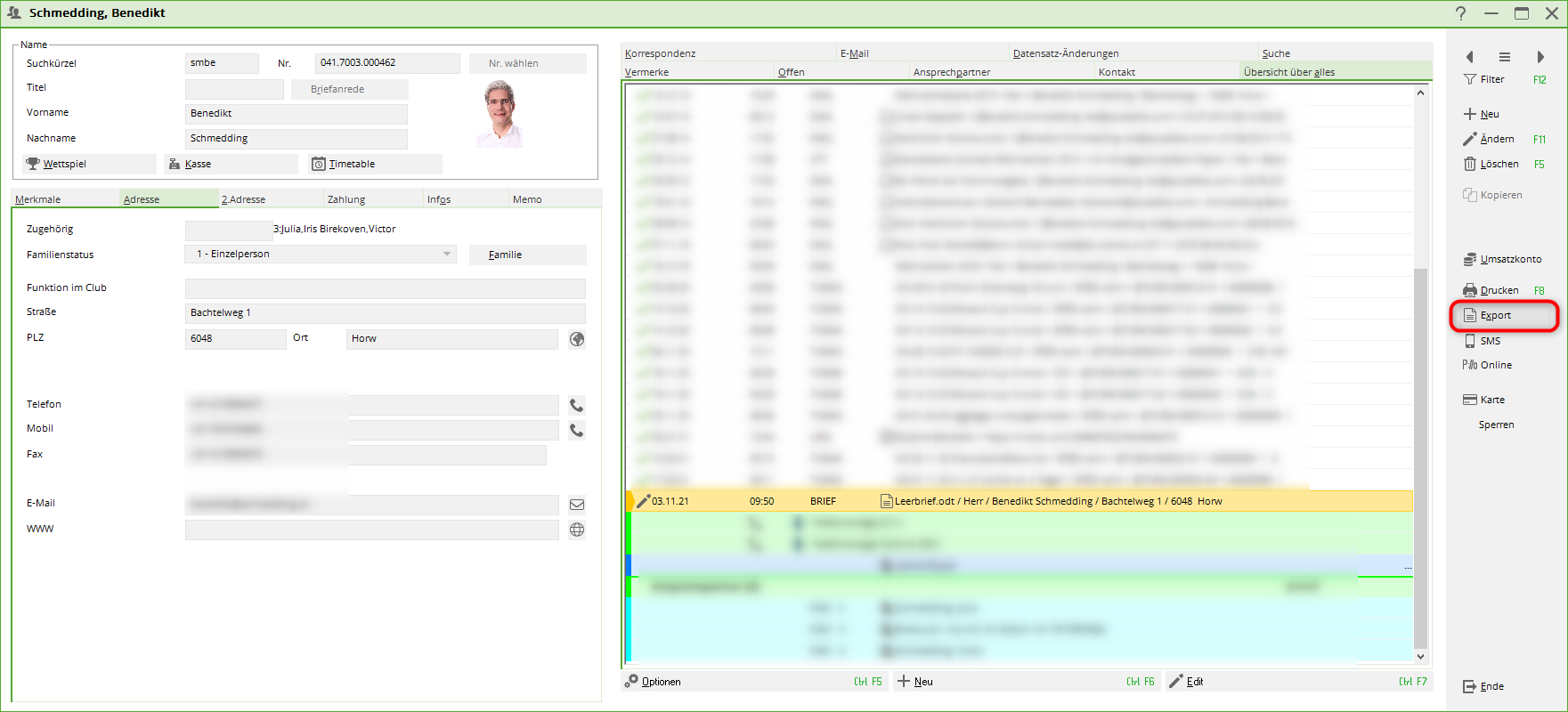Switch to the Zahlung tab
Viewport: 1568px width, 712px height.
click(x=346, y=199)
